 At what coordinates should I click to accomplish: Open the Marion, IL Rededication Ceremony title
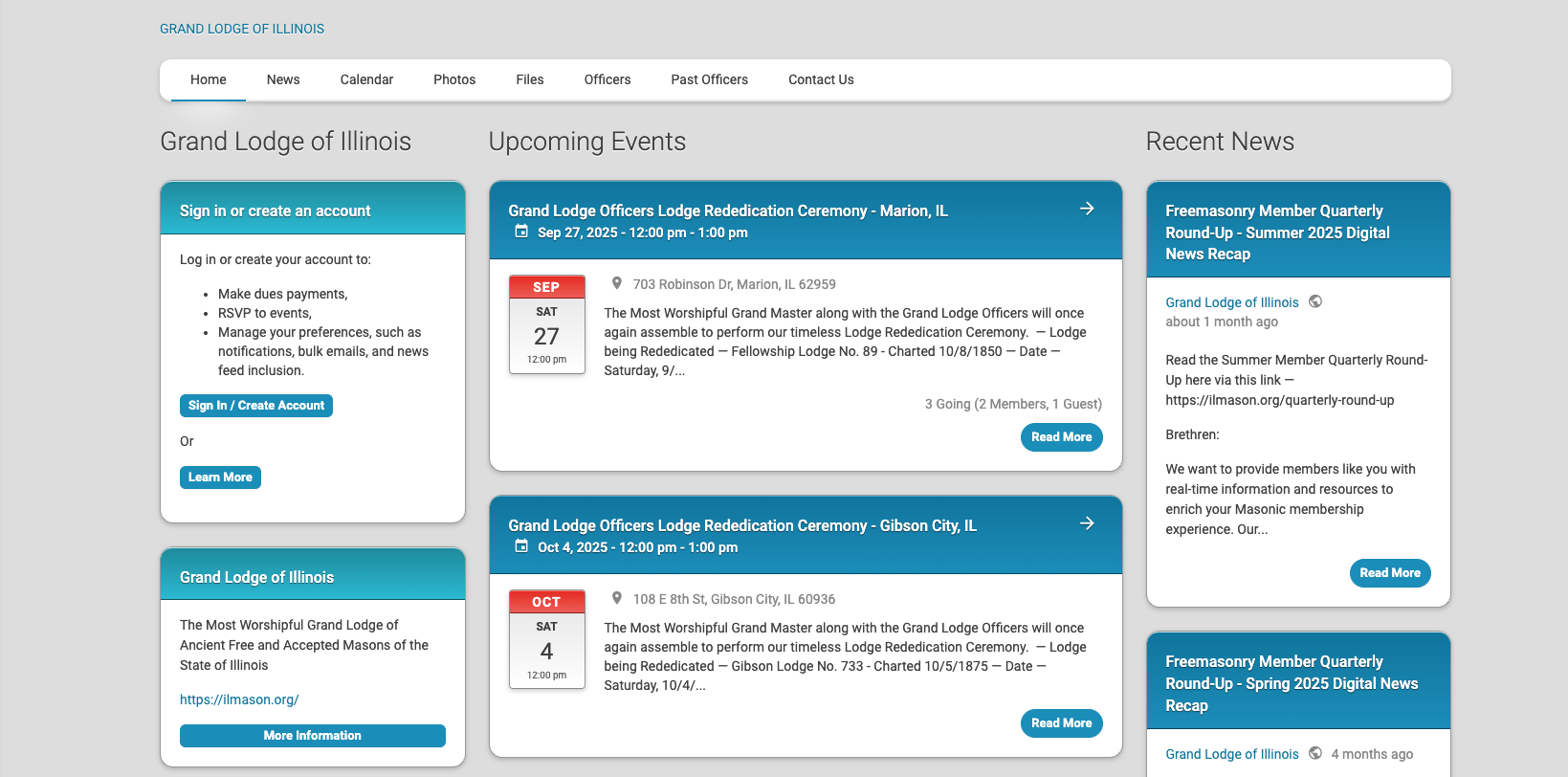tap(728, 211)
